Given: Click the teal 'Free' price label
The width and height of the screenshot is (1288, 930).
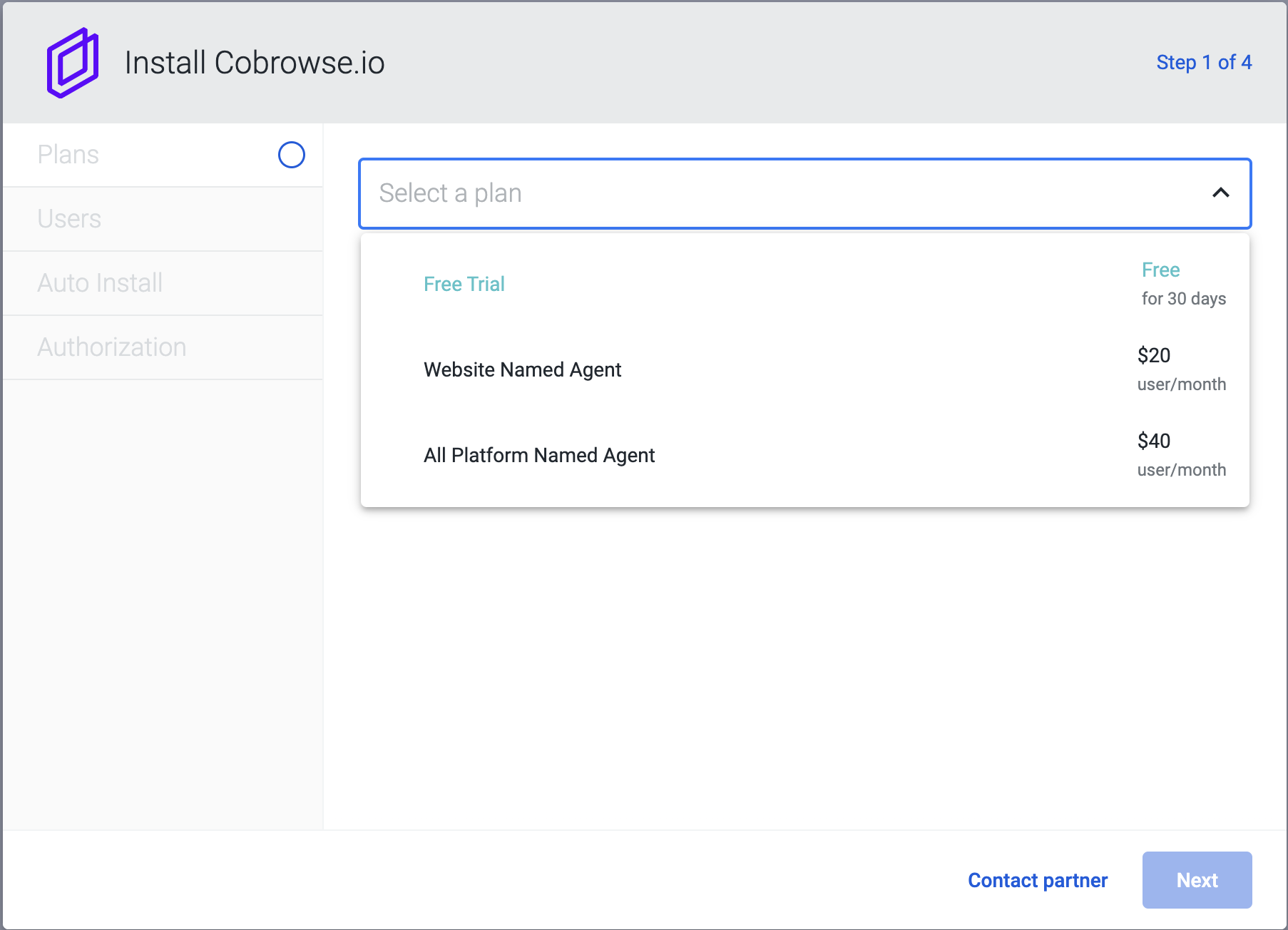Looking at the screenshot, I should (x=1160, y=270).
